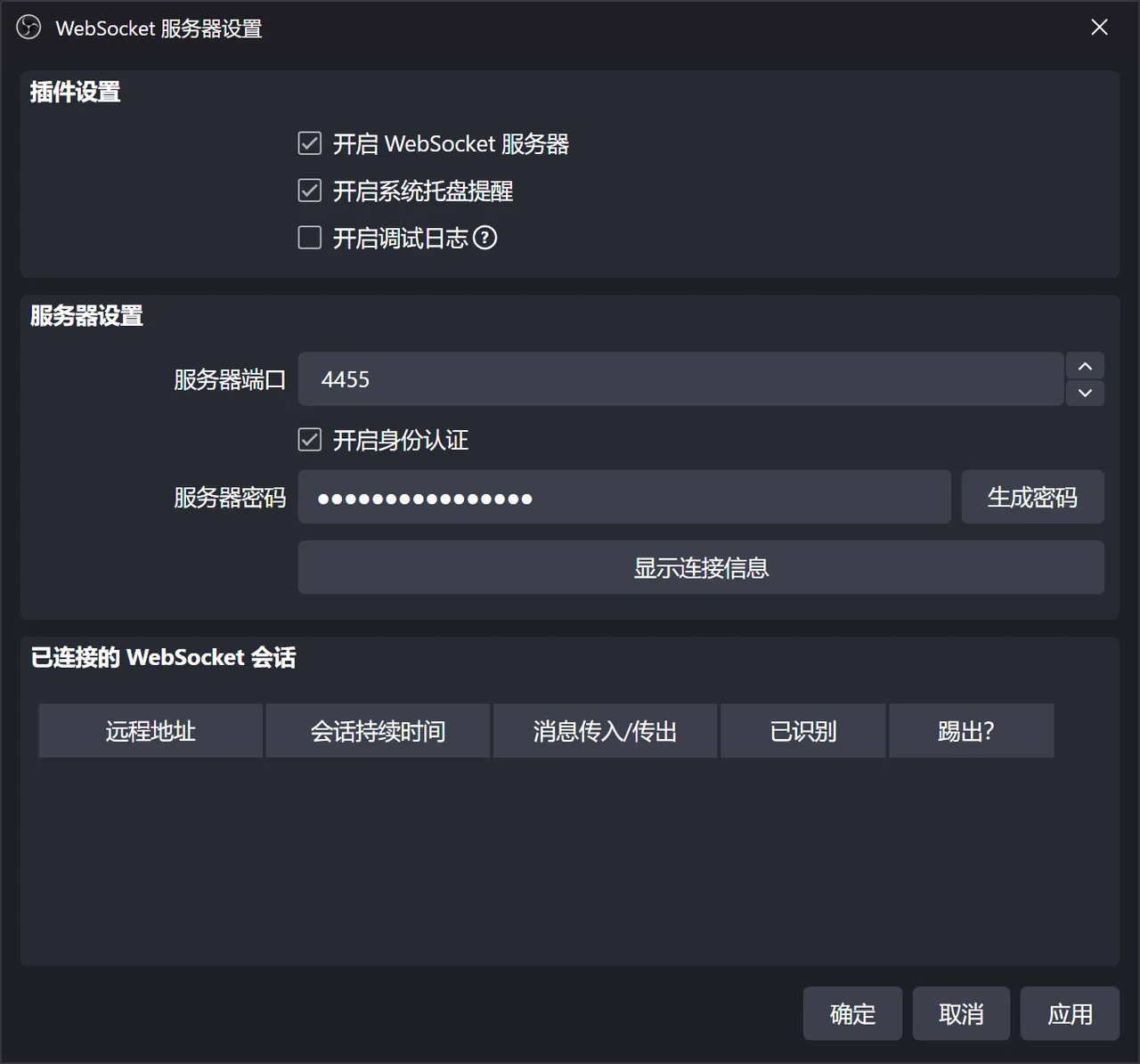Click the 生成密码 button
The height and width of the screenshot is (1064, 1140).
1032,497
